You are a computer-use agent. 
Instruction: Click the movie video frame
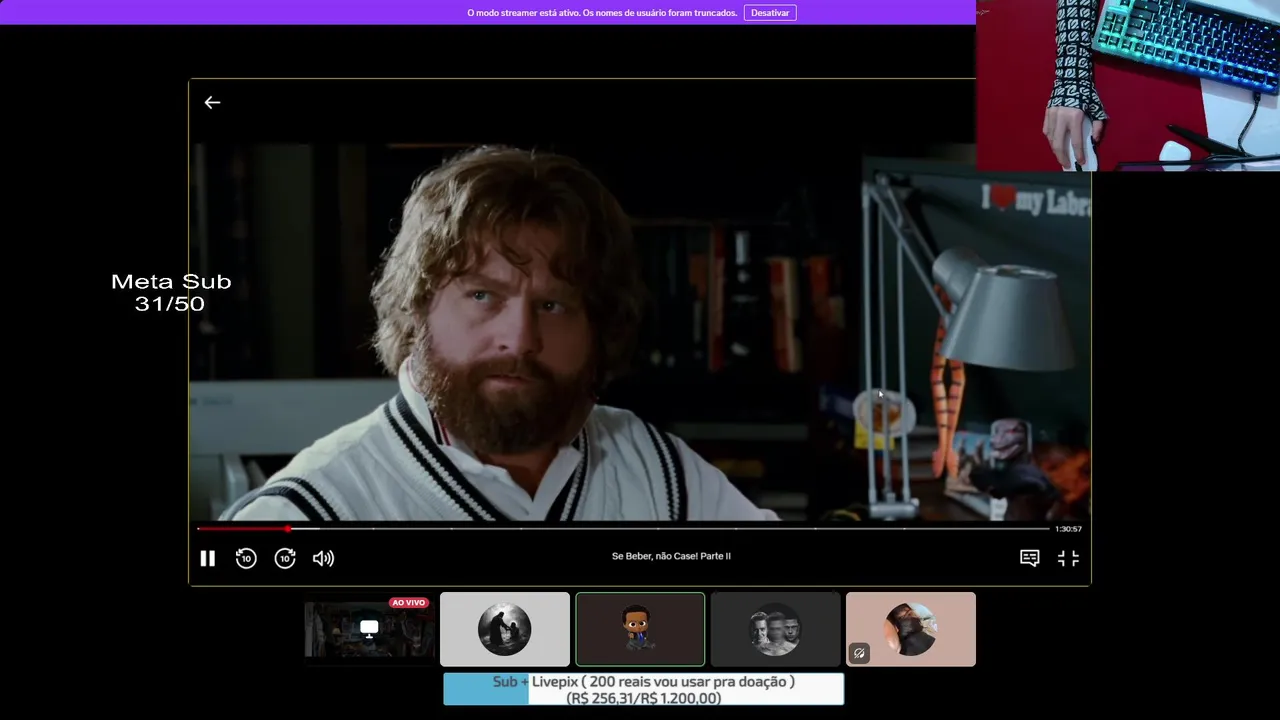pyautogui.click(x=640, y=330)
